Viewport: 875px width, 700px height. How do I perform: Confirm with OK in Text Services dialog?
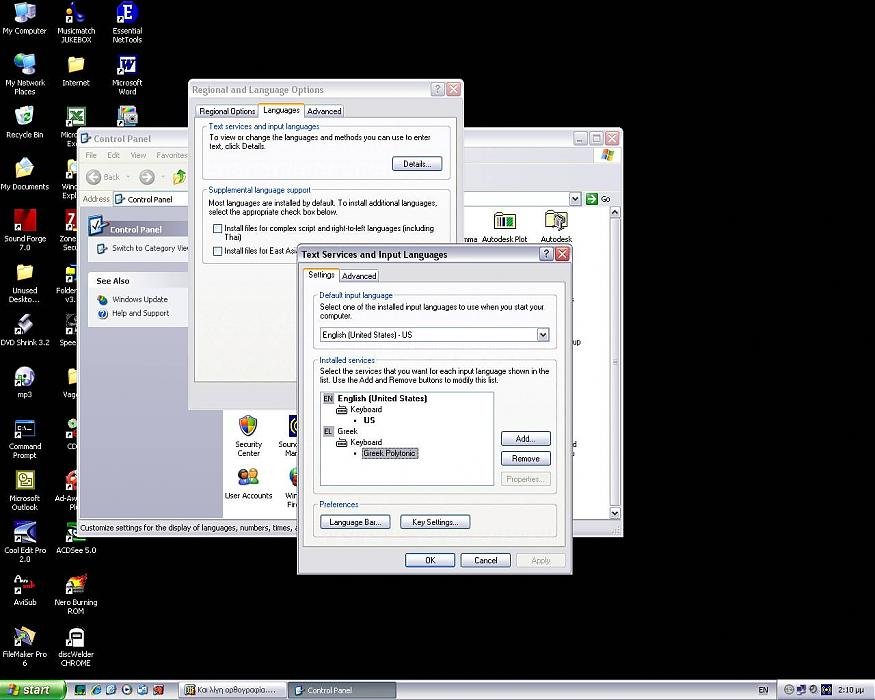pos(430,560)
